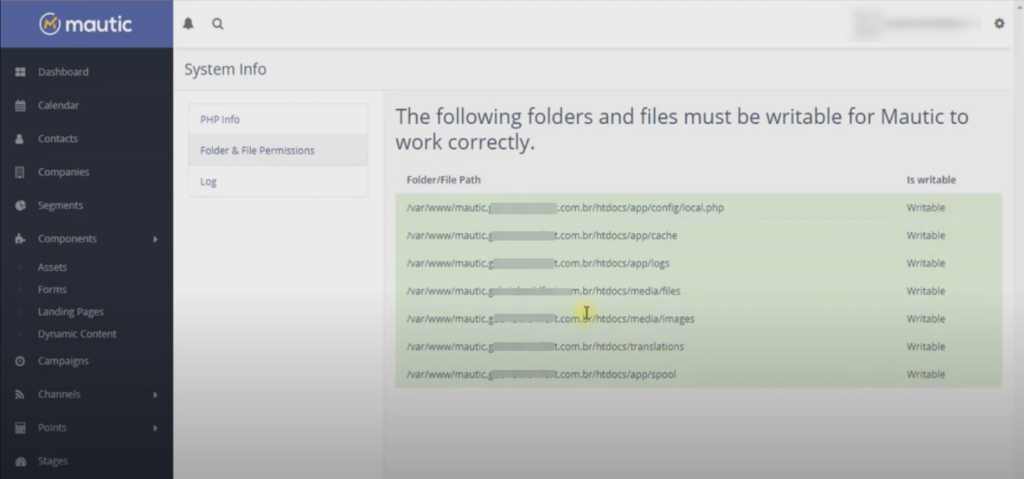Open the Segments page
The width and height of the screenshot is (1024, 479).
click(x=60, y=205)
